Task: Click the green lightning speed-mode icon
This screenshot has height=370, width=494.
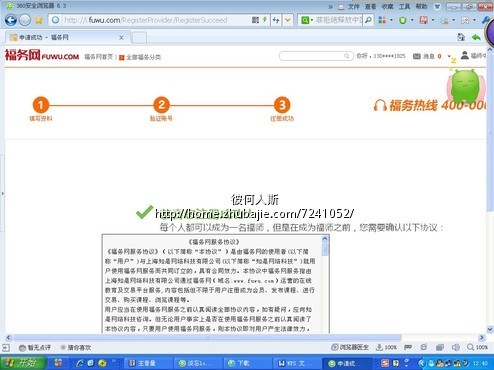Action: point(265,20)
